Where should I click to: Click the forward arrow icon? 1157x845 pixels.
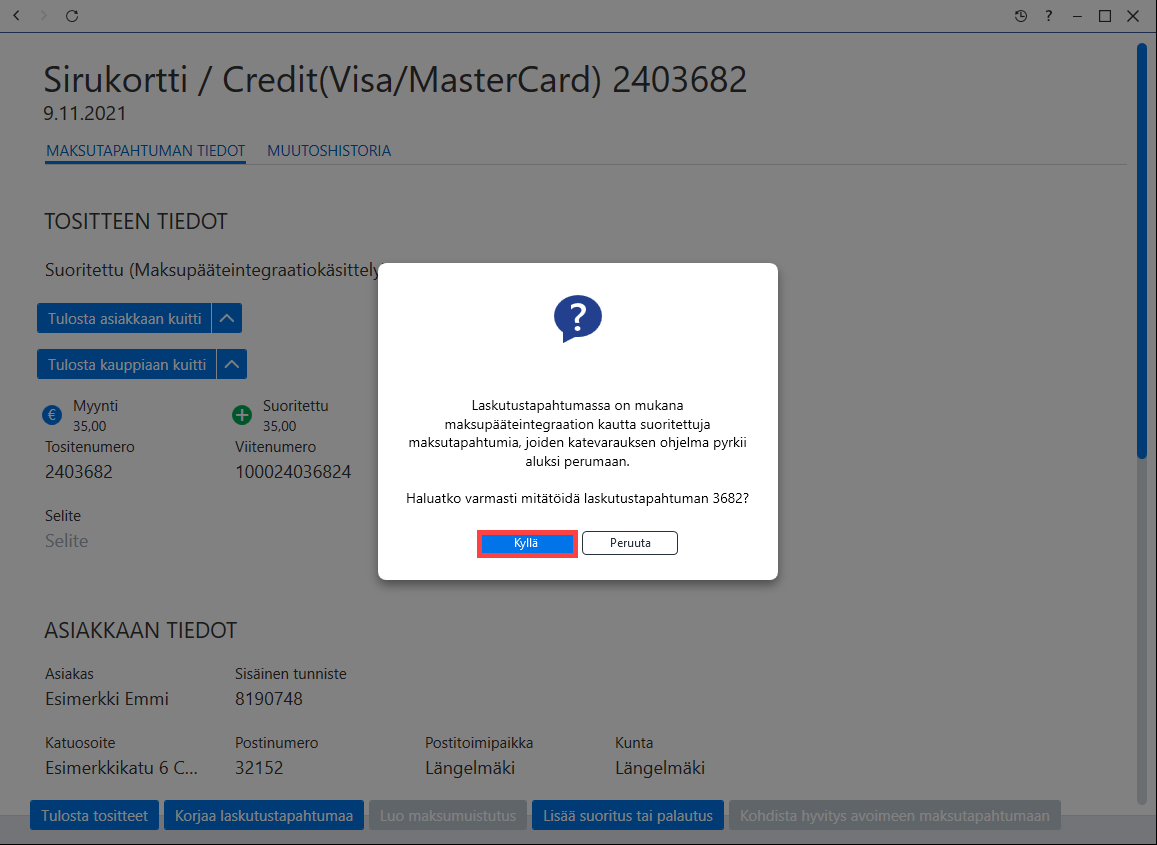pos(44,15)
